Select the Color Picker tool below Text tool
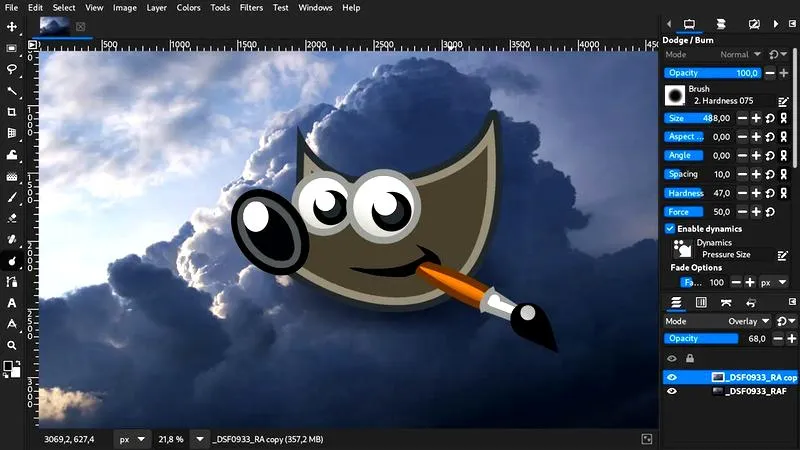800x450 pixels. click(x=12, y=324)
